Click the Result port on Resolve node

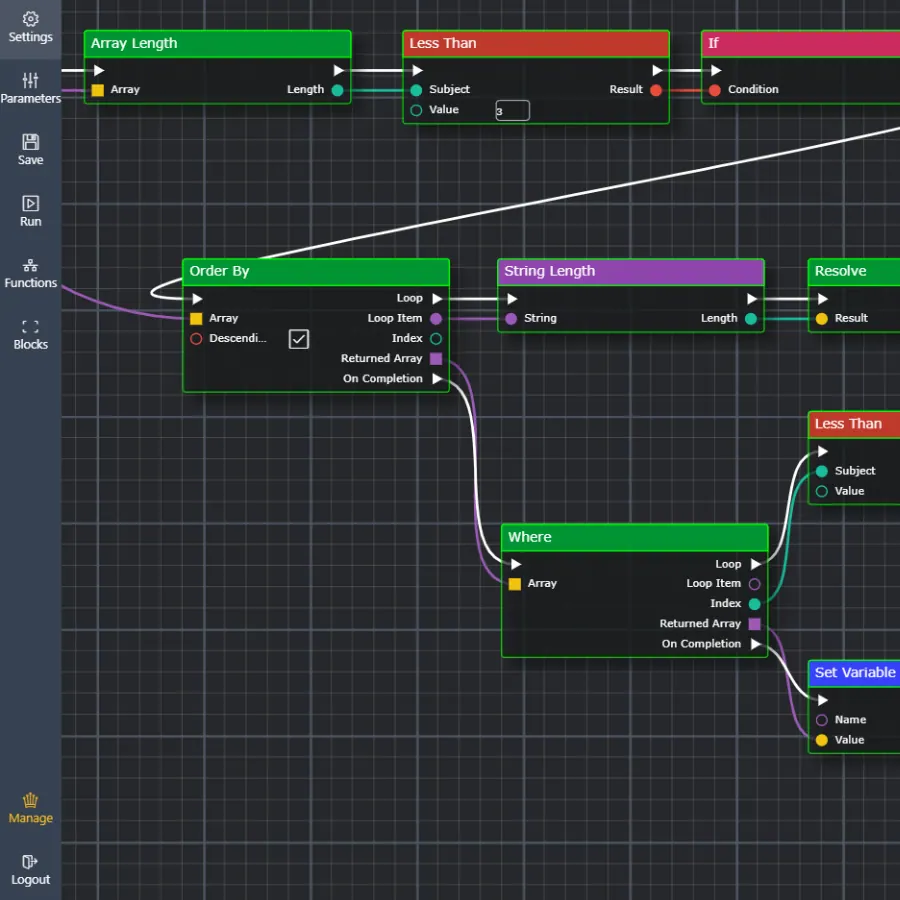(x=821, y=319)
